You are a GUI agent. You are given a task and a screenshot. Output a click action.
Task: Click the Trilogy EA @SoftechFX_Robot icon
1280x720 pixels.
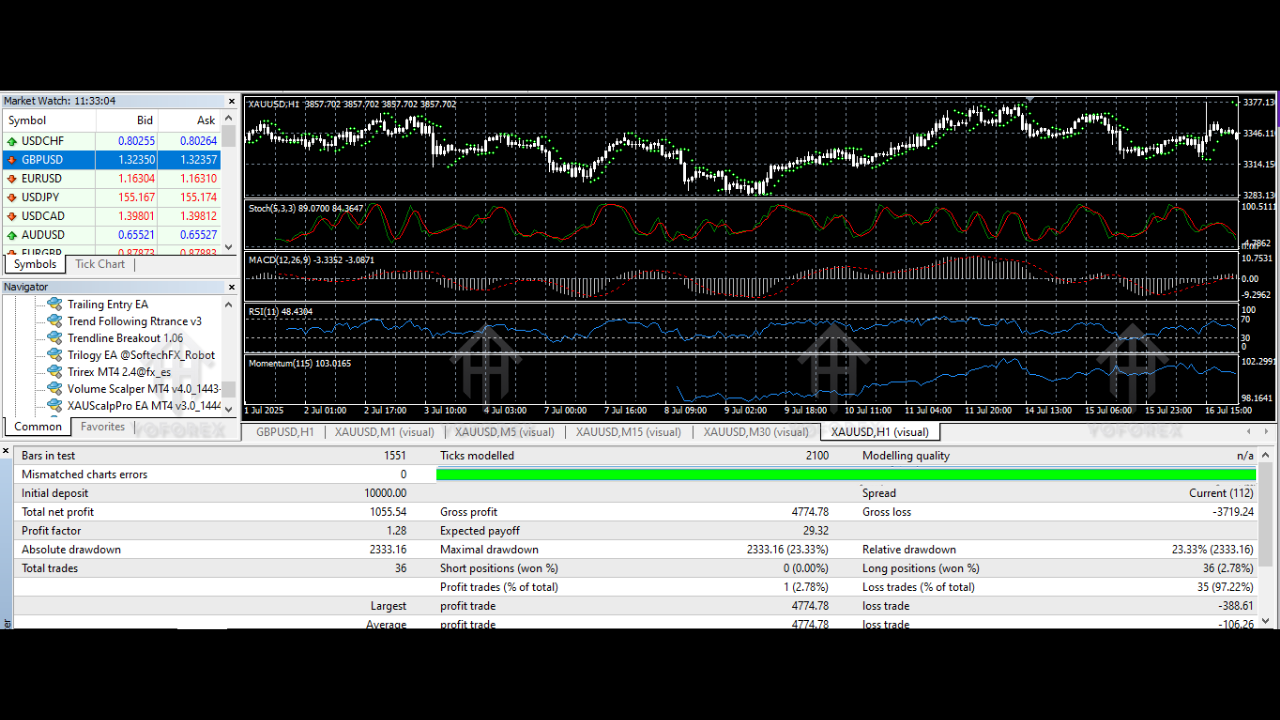tap(54, 355)
